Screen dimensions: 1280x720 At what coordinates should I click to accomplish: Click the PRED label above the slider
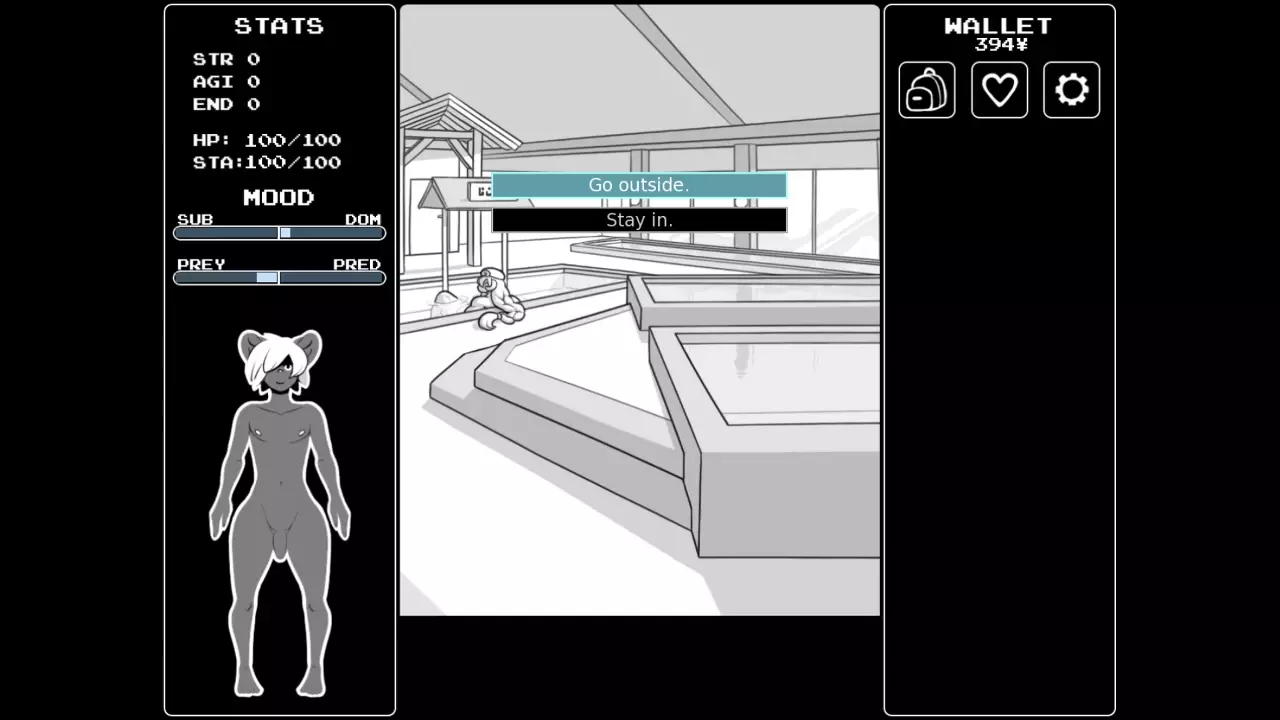[x=357, y=264]
